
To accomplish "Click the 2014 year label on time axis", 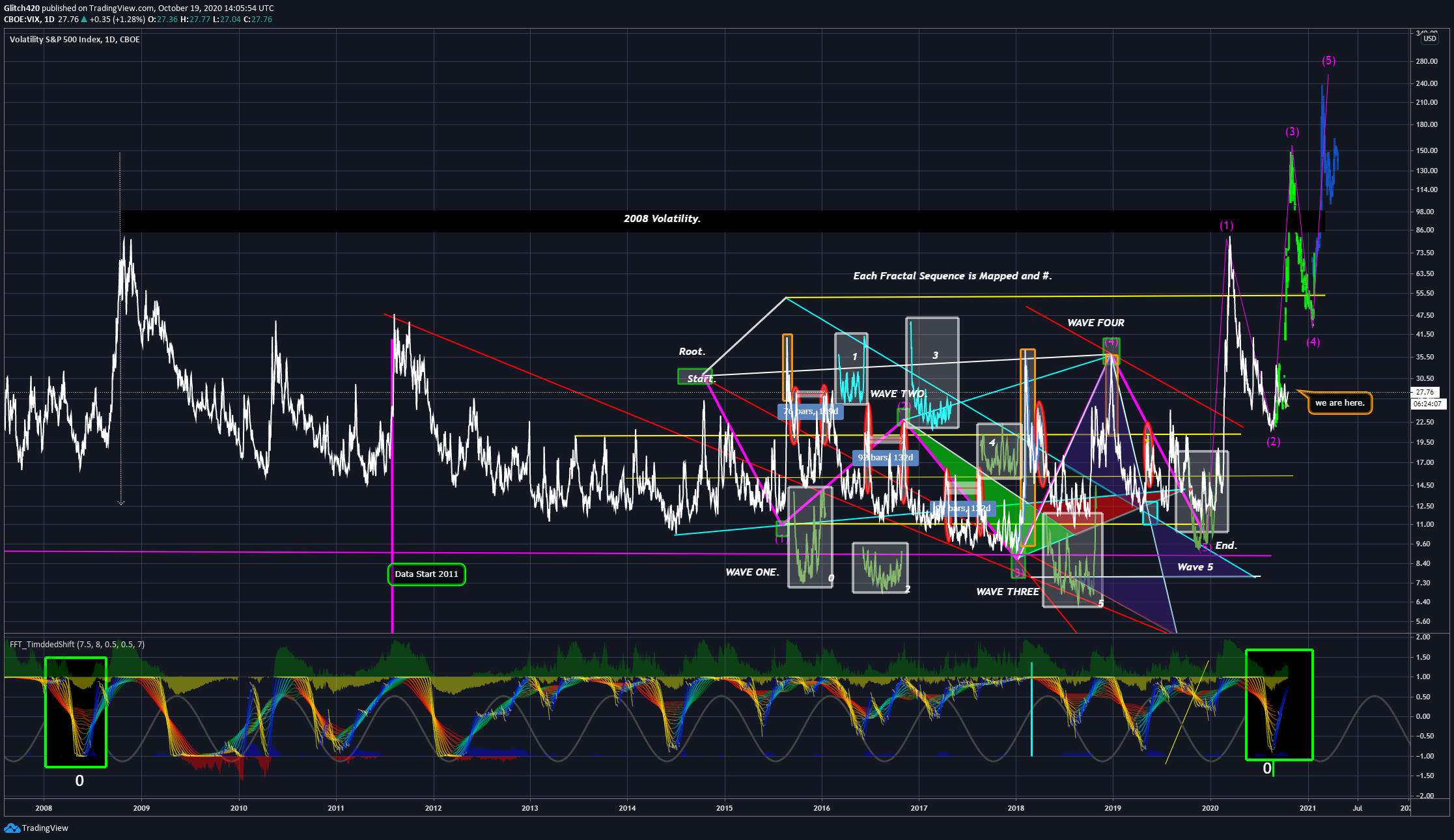I will pos(627,808).
